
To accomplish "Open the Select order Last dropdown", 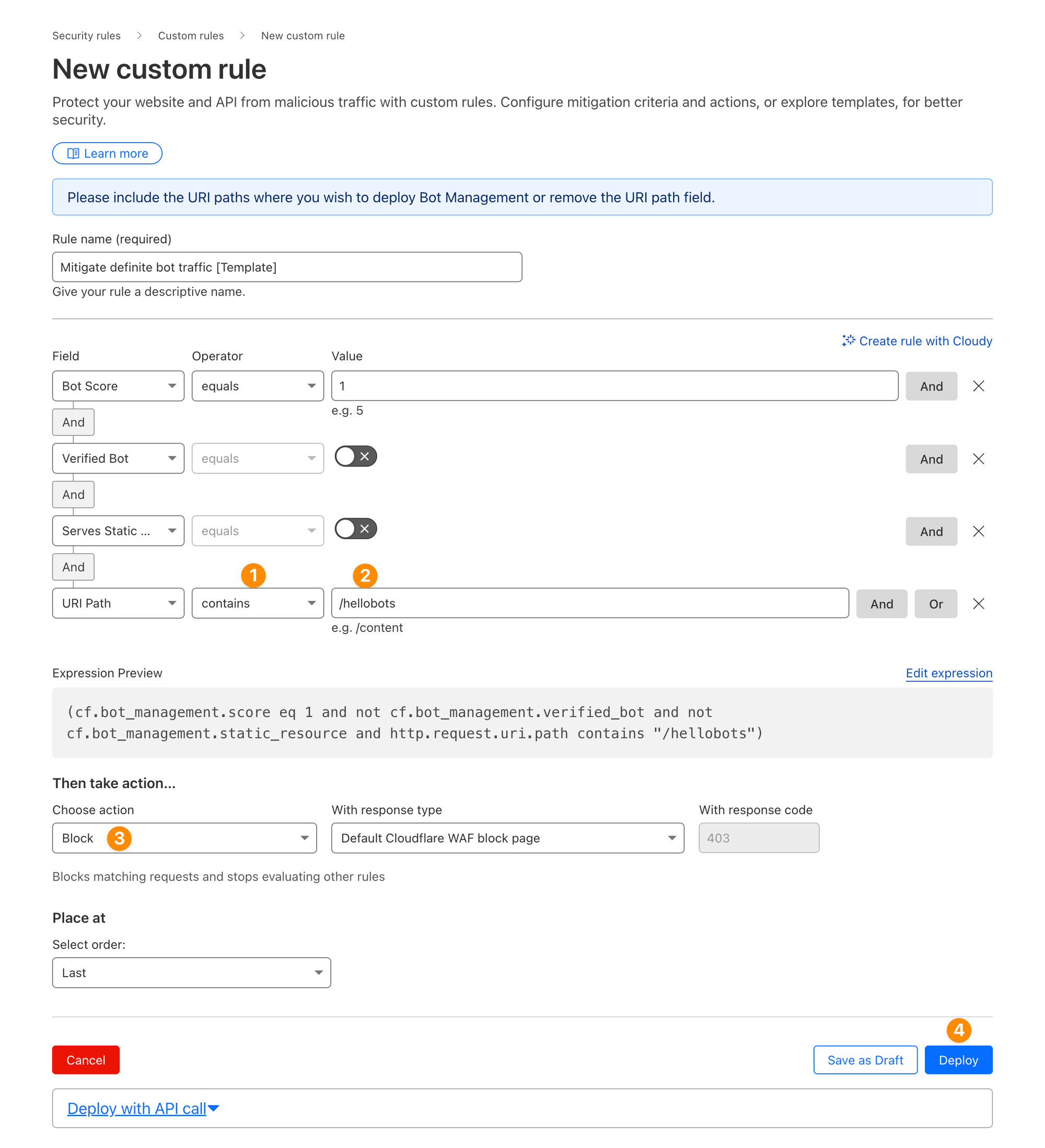I will coord(191,973).
